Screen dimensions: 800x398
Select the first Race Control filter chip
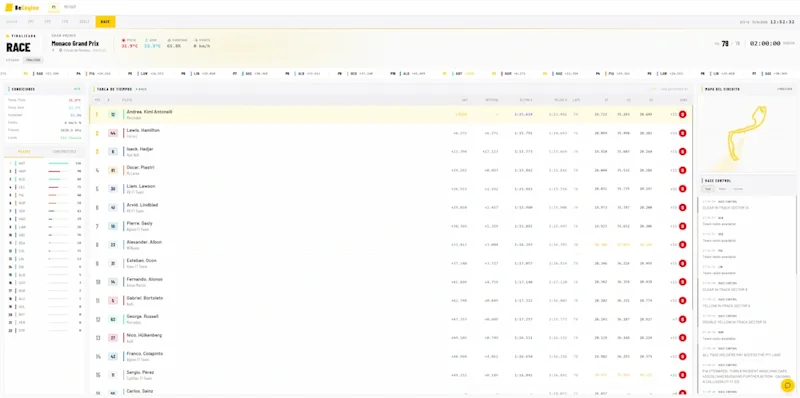pos(707,189)
